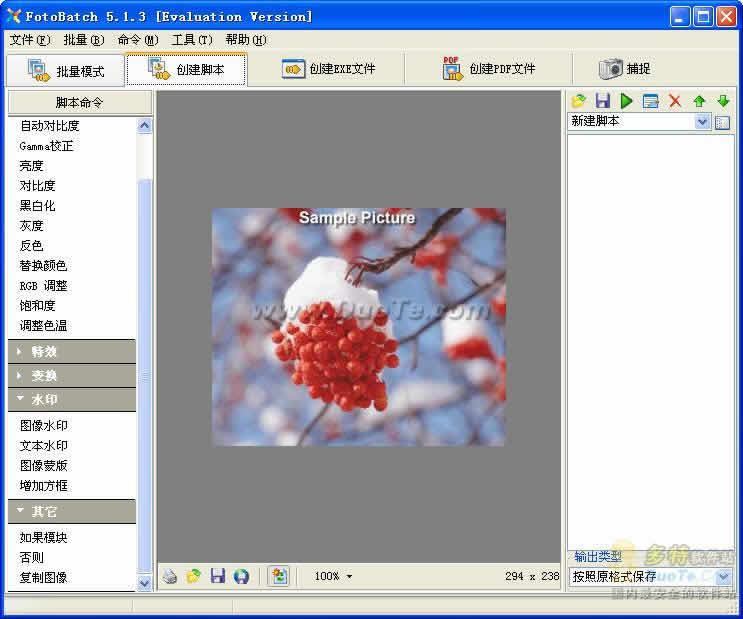Click command list scrollbar down arrow
This screenshot has width=743, height=619.
tap(145, 583)
